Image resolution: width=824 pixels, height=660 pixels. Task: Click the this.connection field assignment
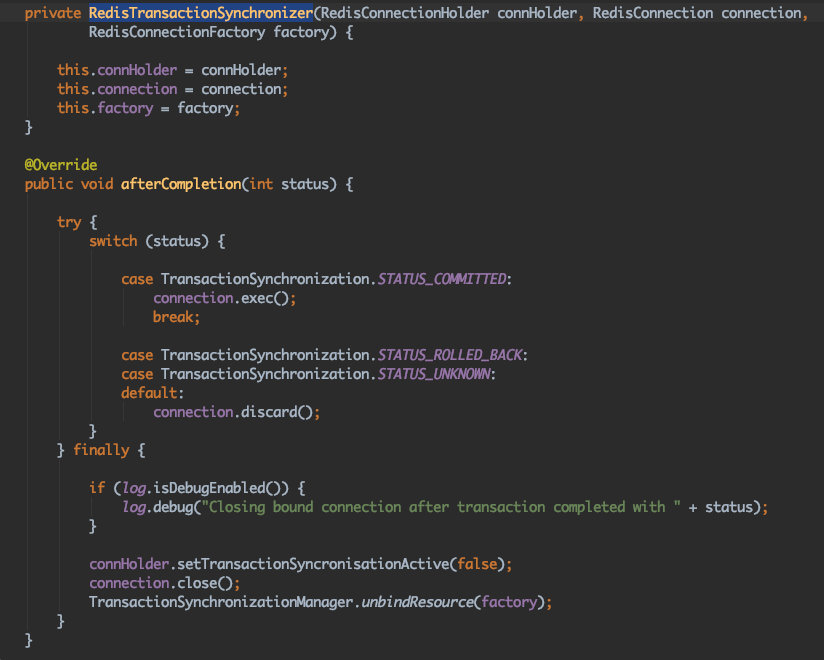click(x=172, y=89)
